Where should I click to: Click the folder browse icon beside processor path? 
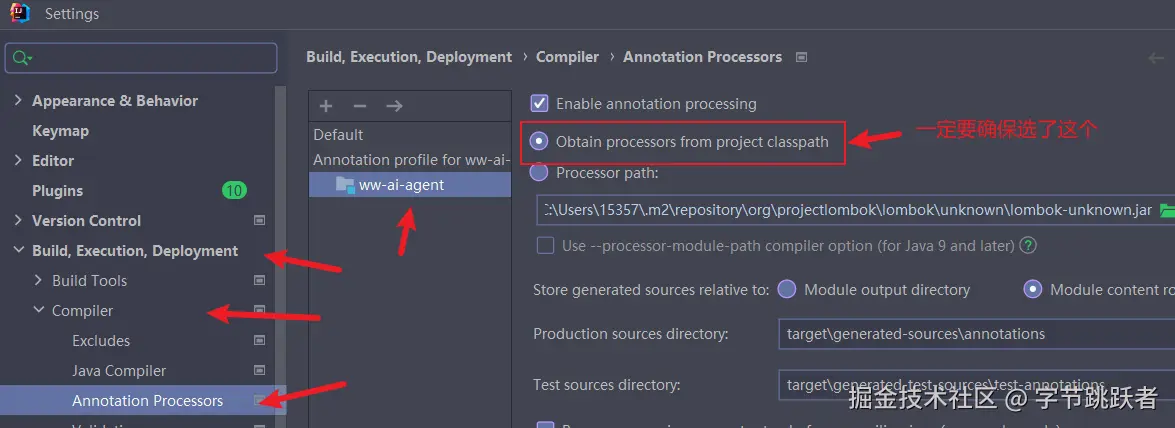(x=1167, y=211)
